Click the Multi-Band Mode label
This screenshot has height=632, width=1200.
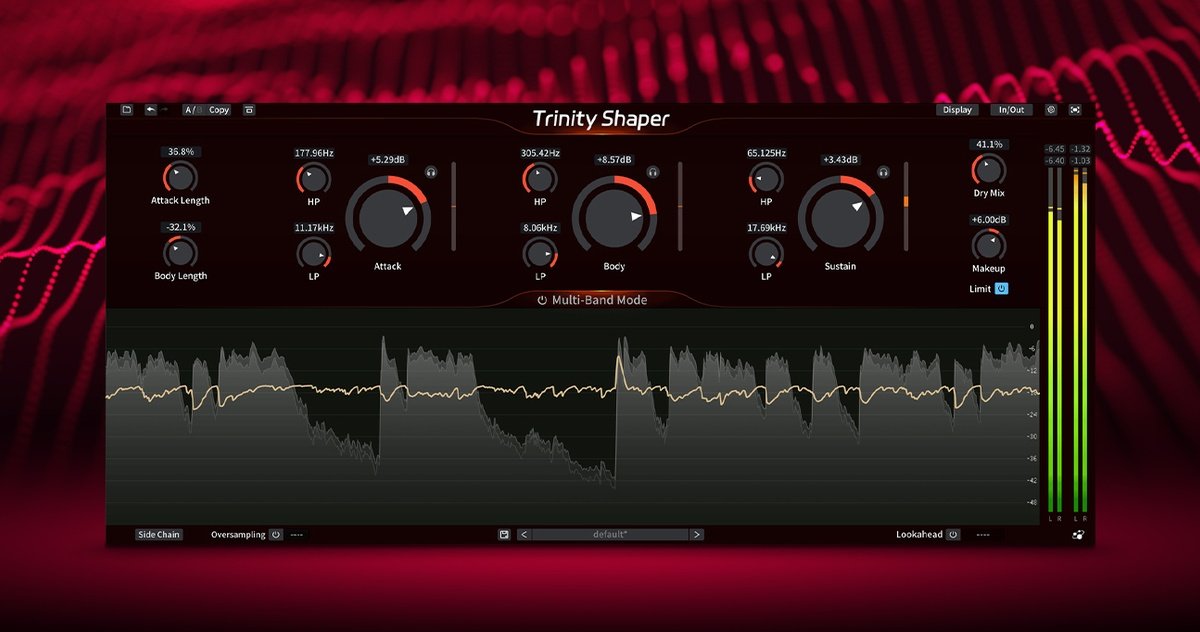tap(599, 300)
